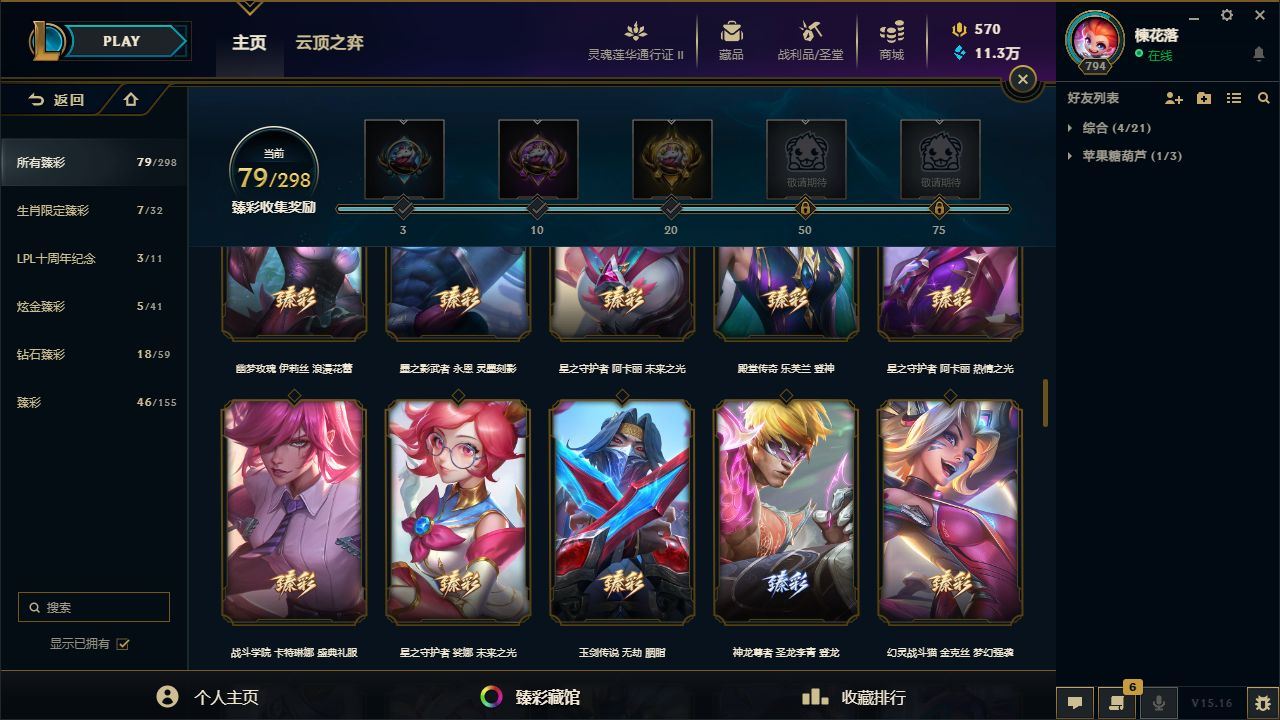The image size is (1280, 720).
Task: Toggle the 显示已拥有 checkbox
Action: click(123, 644)
